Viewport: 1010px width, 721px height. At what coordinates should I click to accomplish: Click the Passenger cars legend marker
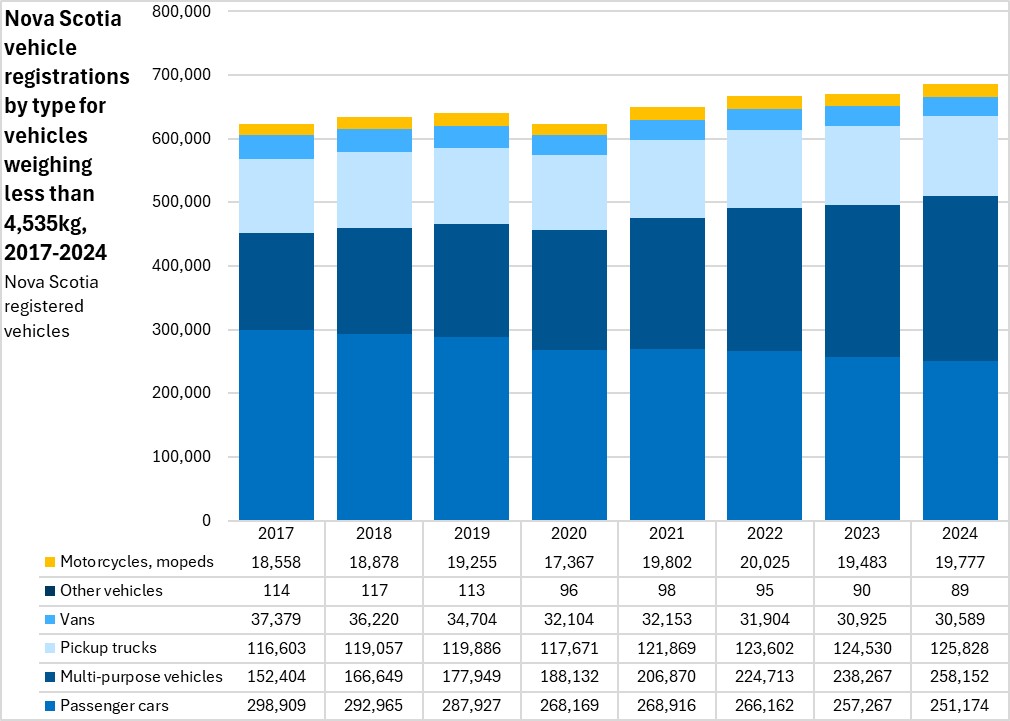[x=48, y=706]
